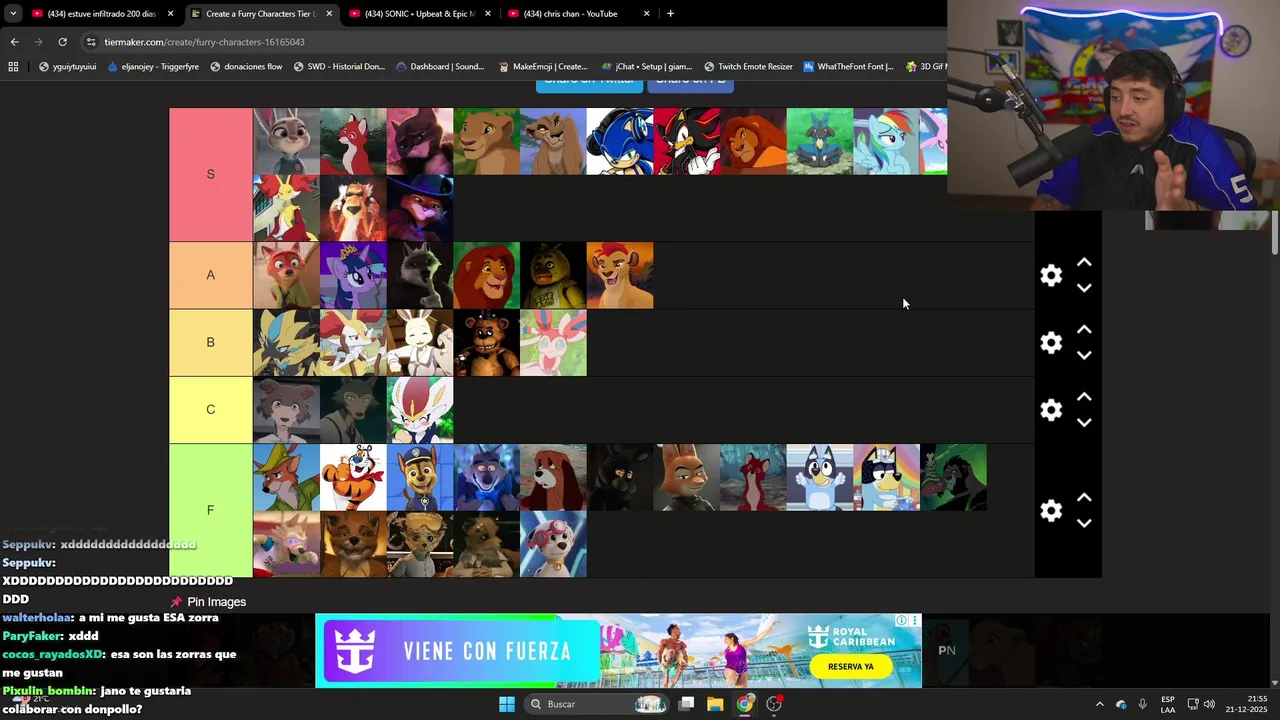Select Lucario image in S tier
This screenshot has width=1280, height=720.
pyautogui.click(x=820, y=141)
